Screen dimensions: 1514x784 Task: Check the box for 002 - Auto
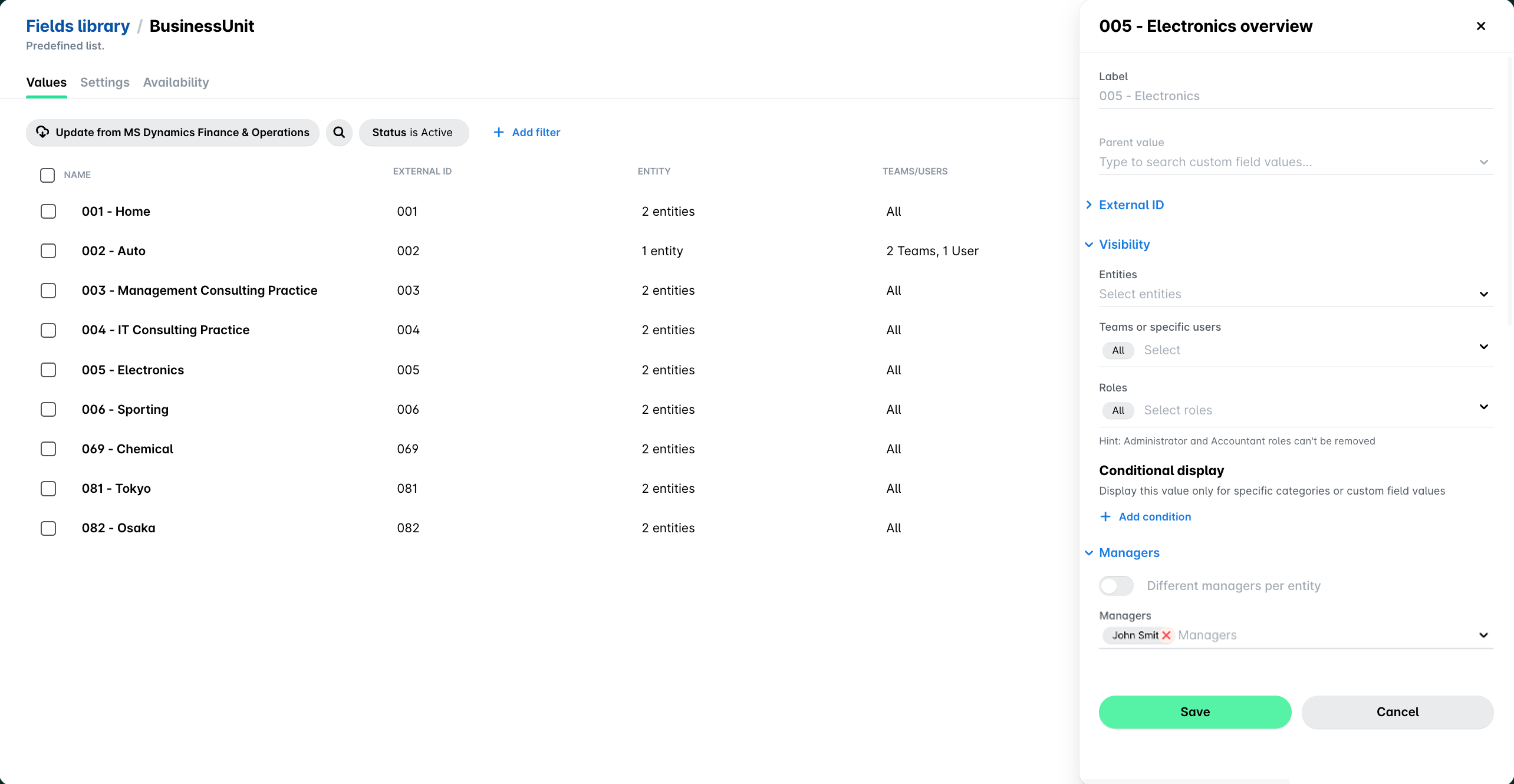click(48, 251)
